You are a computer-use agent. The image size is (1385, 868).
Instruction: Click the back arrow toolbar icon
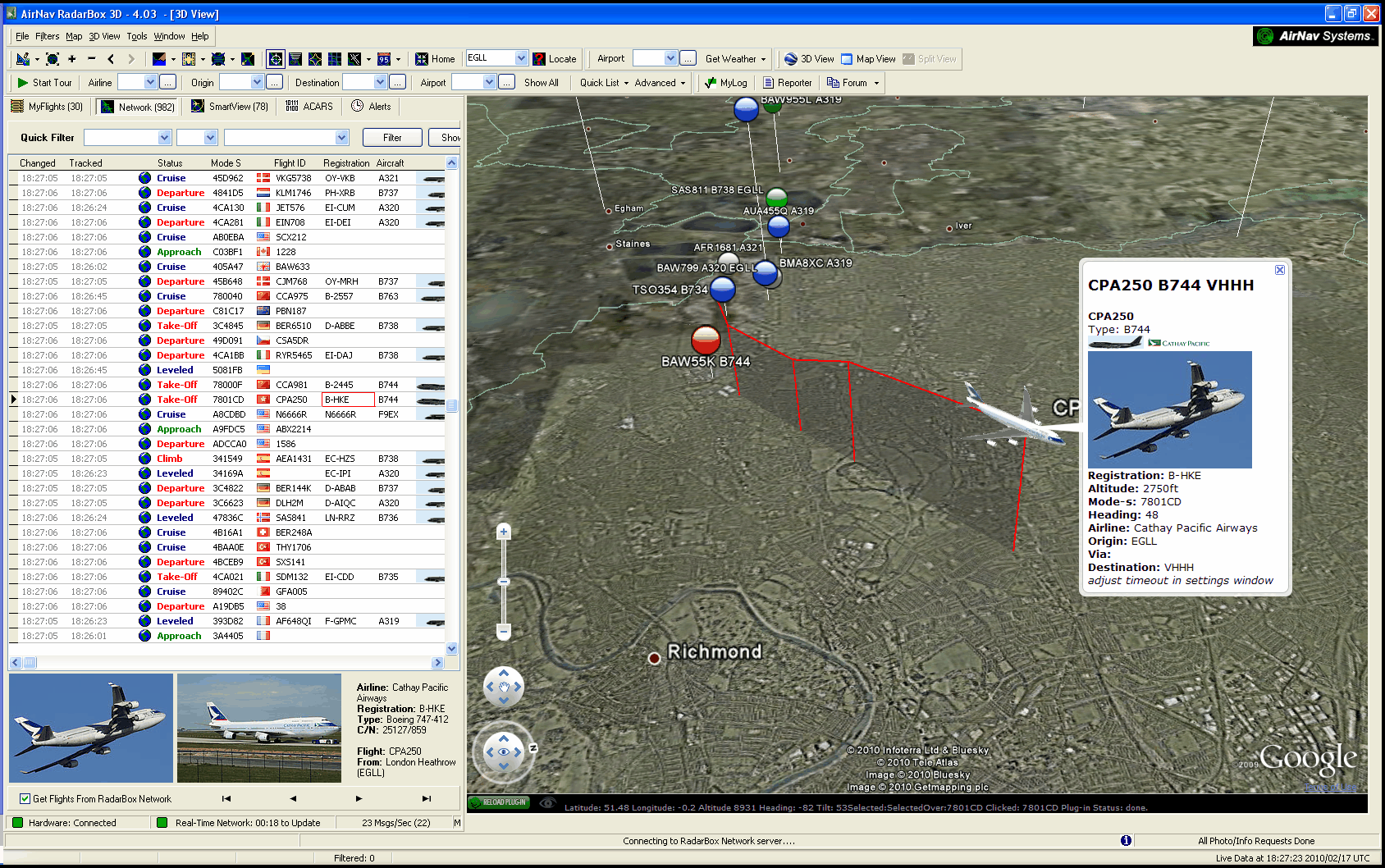[x=111, y=59]
